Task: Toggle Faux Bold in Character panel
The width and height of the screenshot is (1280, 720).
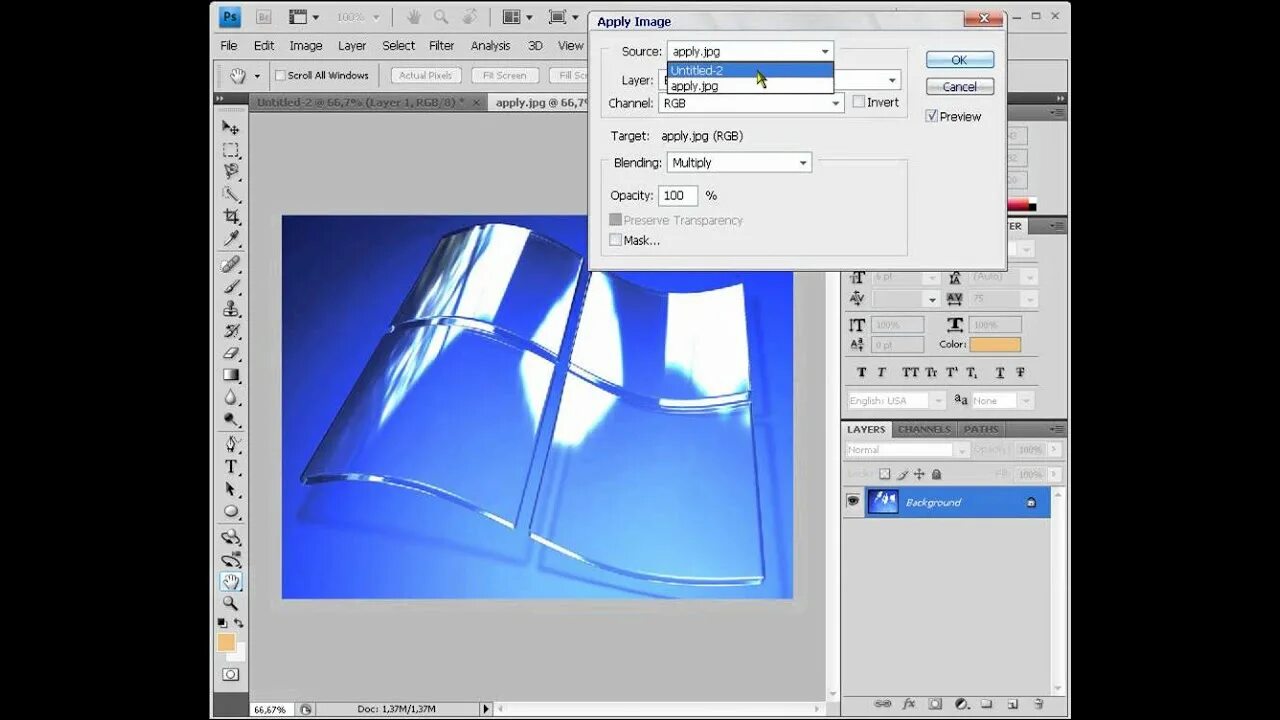Action: tap(862, 372)
